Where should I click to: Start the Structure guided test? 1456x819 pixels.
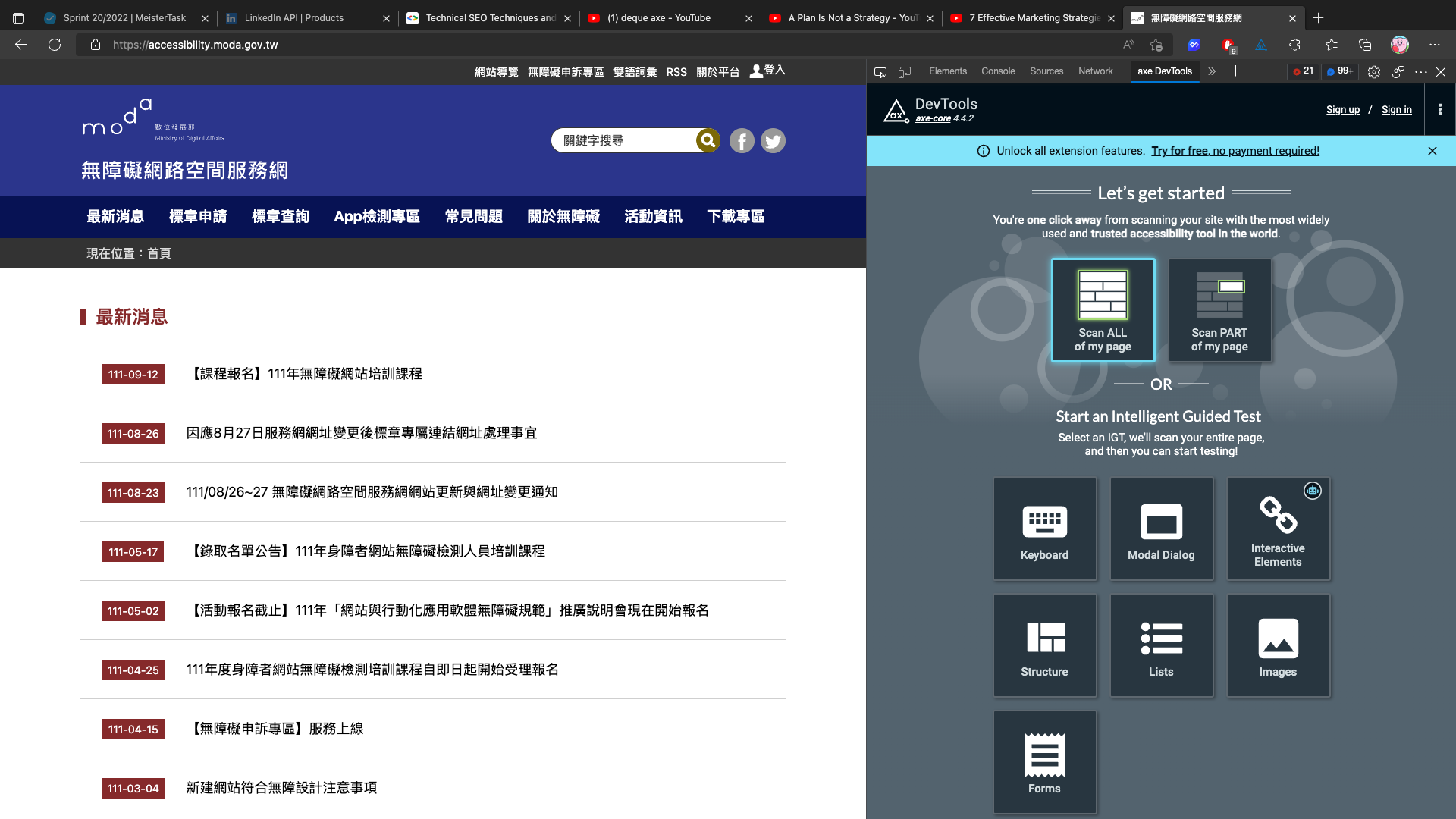point(1044,645)
